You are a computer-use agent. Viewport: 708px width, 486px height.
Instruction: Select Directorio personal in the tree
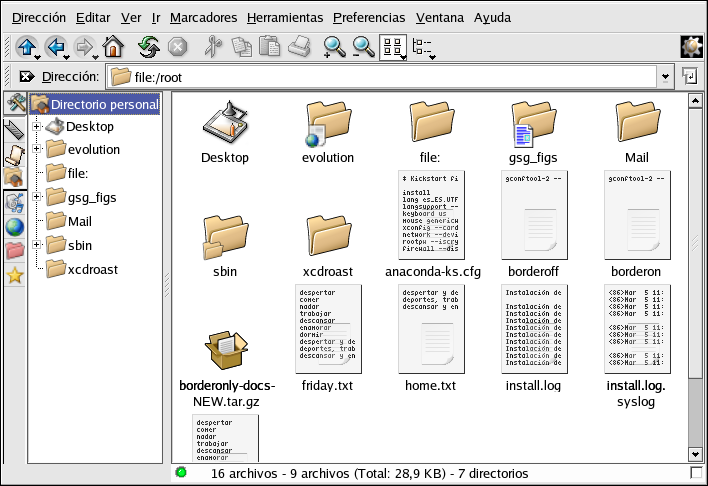point(104,104)
